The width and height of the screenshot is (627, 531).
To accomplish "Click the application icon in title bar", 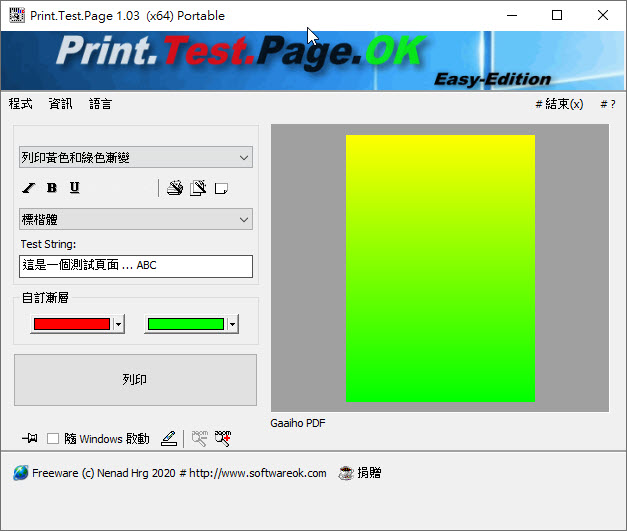I will pos(17,15).
